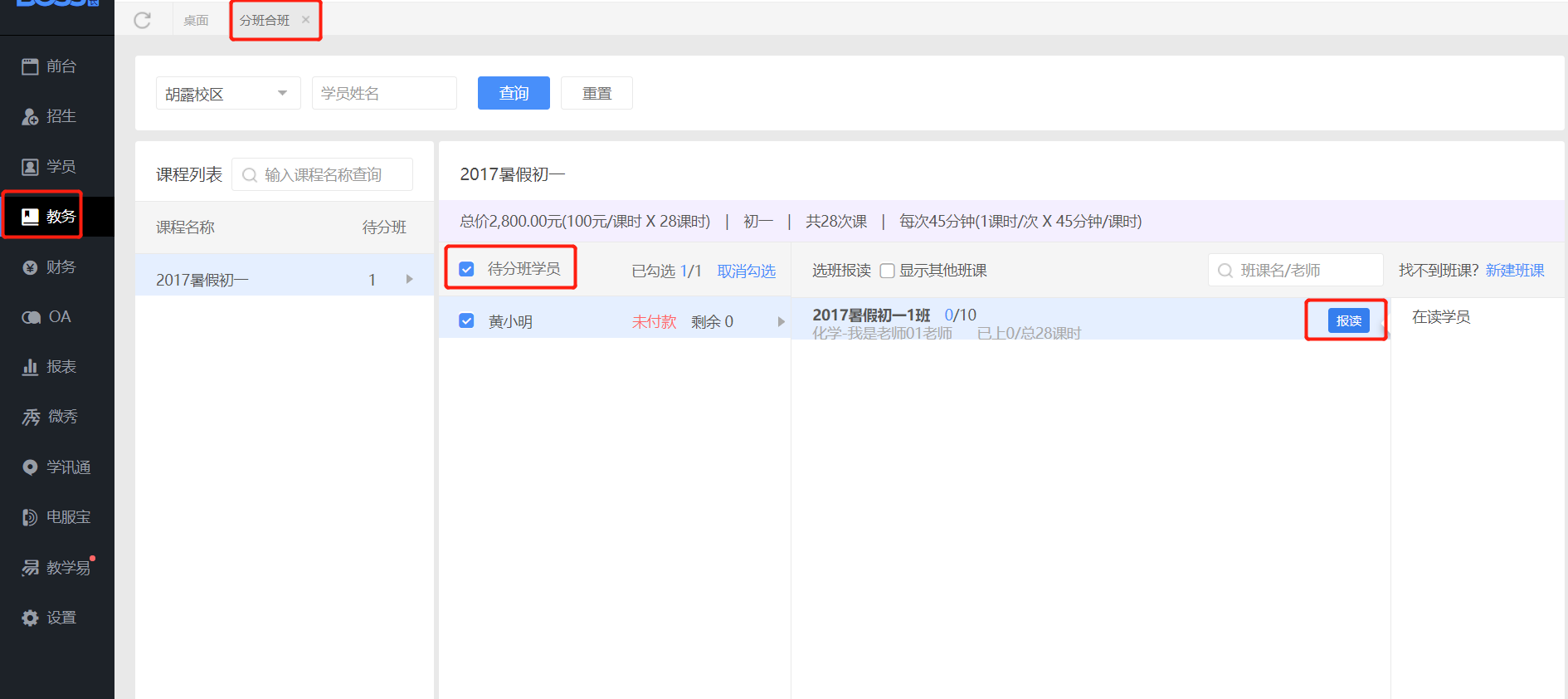Expand the 2017暑假初一 course row arrow
The width and height of the screenshot is (1568, 699).
pyautogui.click(x=409, y=279)
